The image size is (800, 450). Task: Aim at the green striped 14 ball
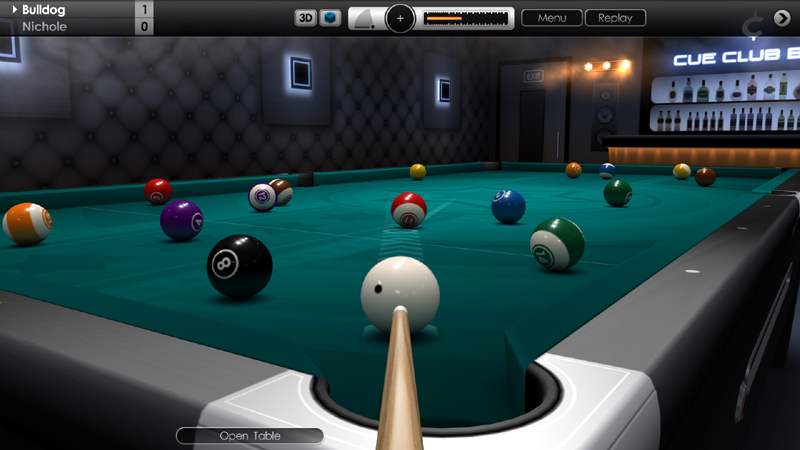tap(557, 244)
